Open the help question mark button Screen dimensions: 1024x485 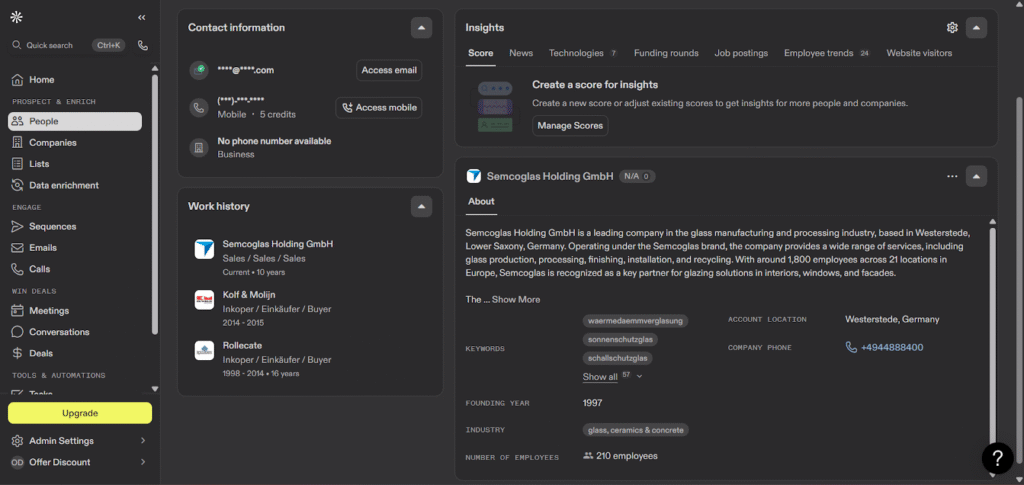coord(997,458)
